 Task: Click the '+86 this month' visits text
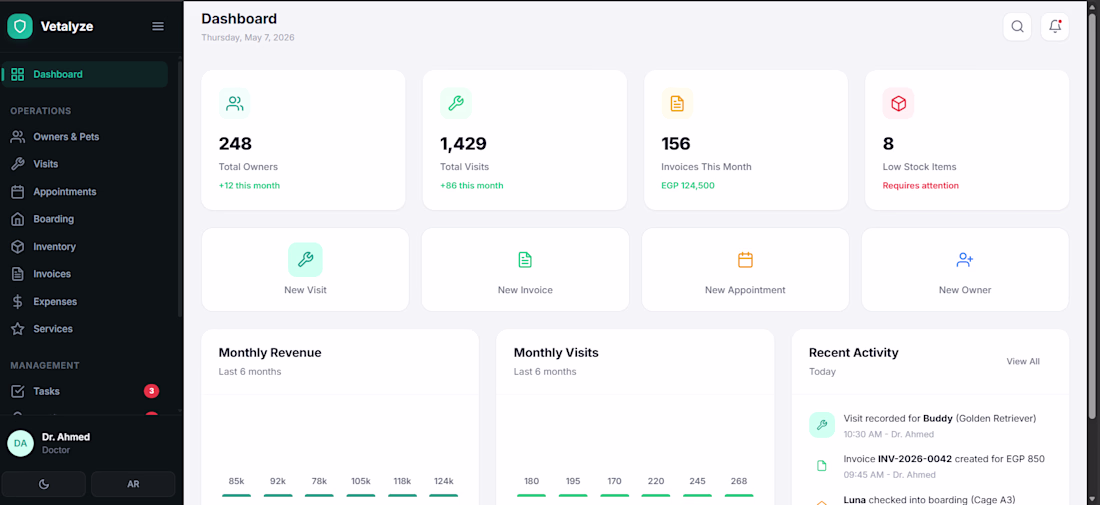pyautogui.click(x=471, y=186)
